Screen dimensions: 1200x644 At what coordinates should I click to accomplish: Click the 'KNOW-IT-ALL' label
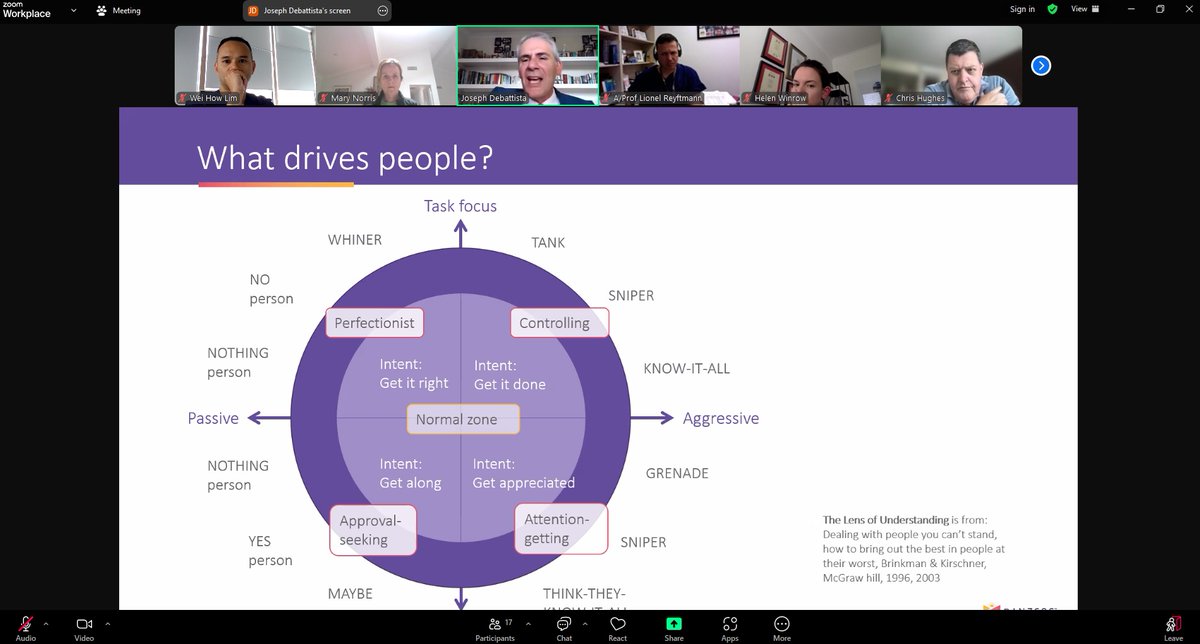pyautogui.click(x=687, y=368)
